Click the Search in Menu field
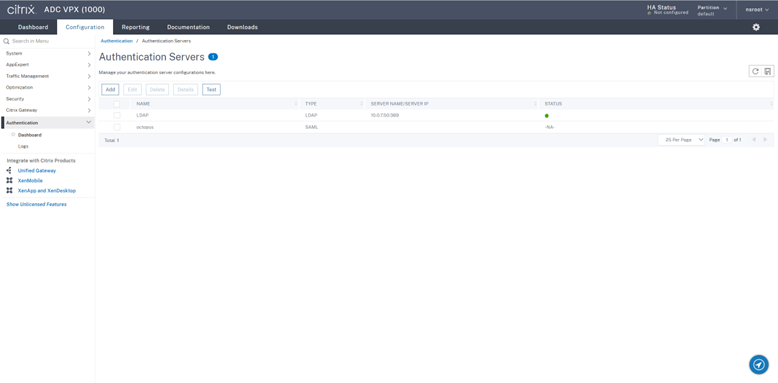The image size is (778, 383). click(49, 41)
